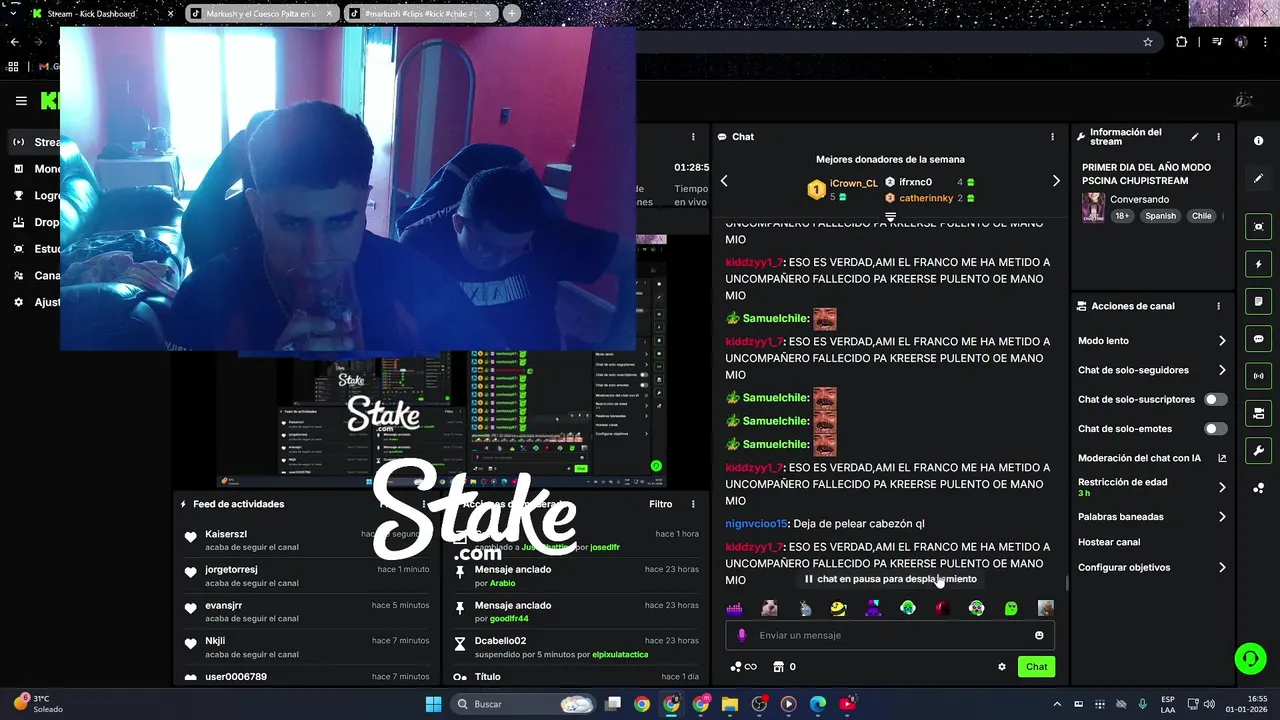Image resolution: width=1280 pixels, height=720 pixels.
Task: Open the Kick sidebar hamburger menu
Action: 21,101
